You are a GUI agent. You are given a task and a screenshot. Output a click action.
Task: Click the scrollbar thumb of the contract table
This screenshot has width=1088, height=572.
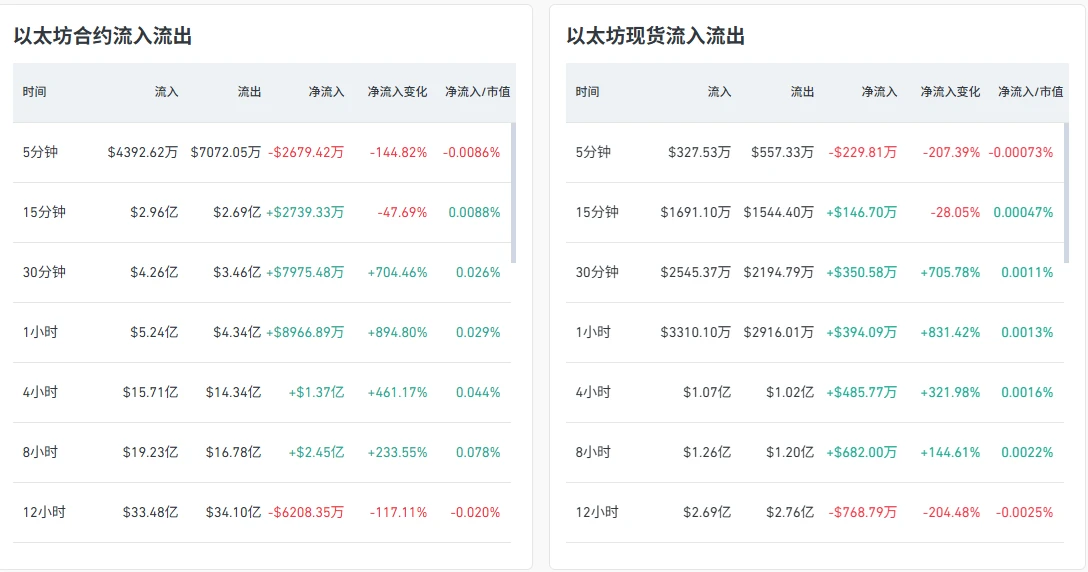click(x=513, y=193)
